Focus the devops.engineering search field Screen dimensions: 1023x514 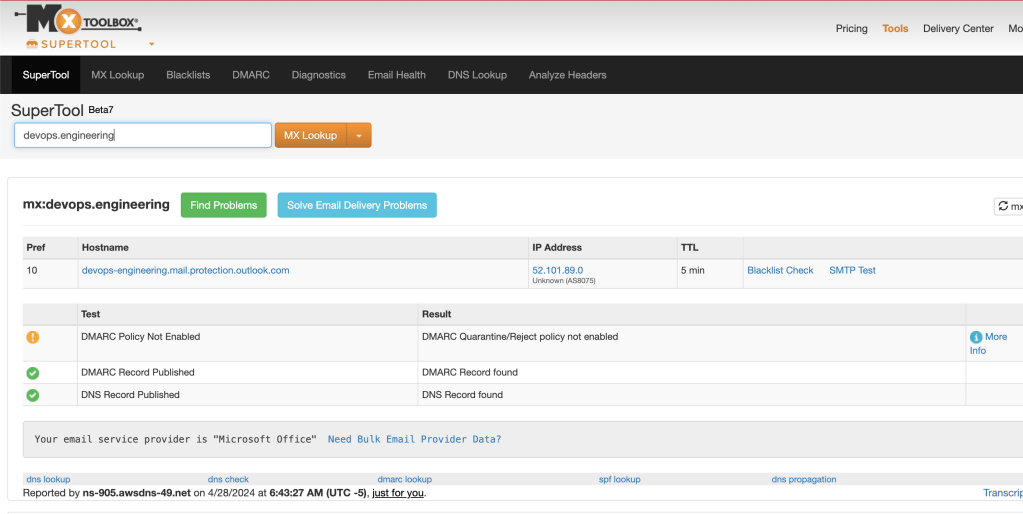pyautogui.click(x=143, y=136)
